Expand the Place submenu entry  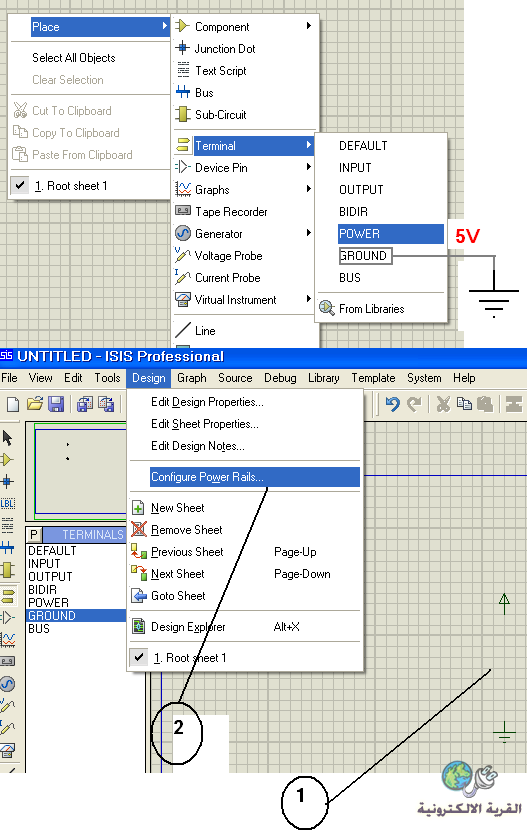point(99,27)
